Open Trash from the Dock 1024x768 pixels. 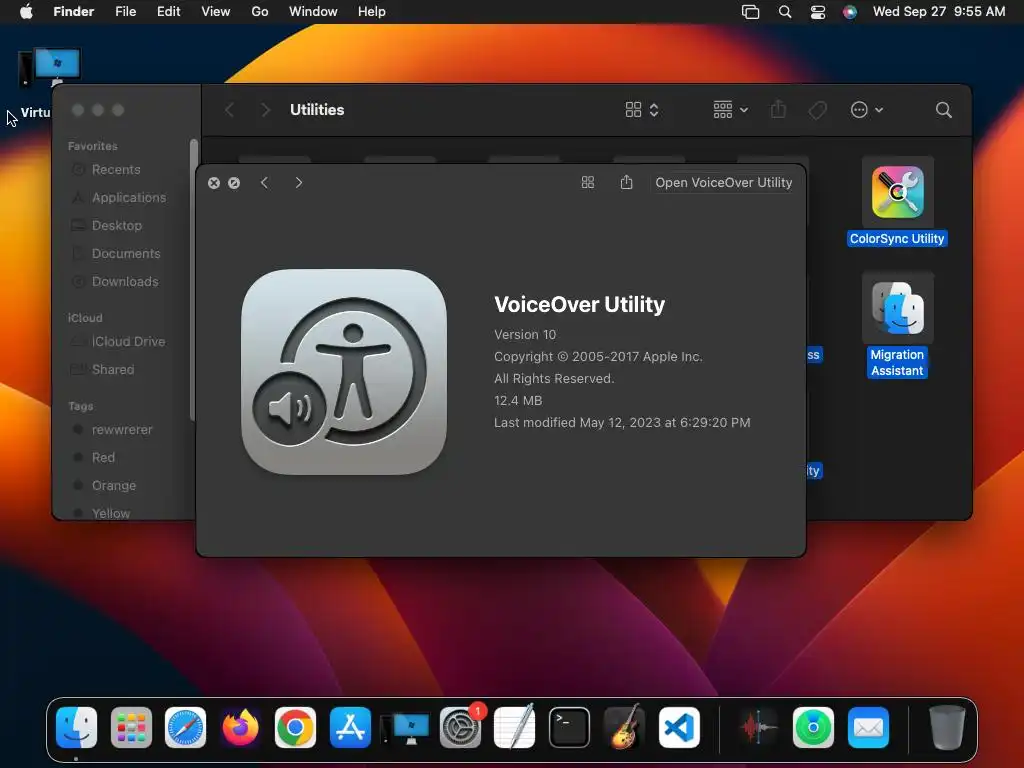(947, 727)
